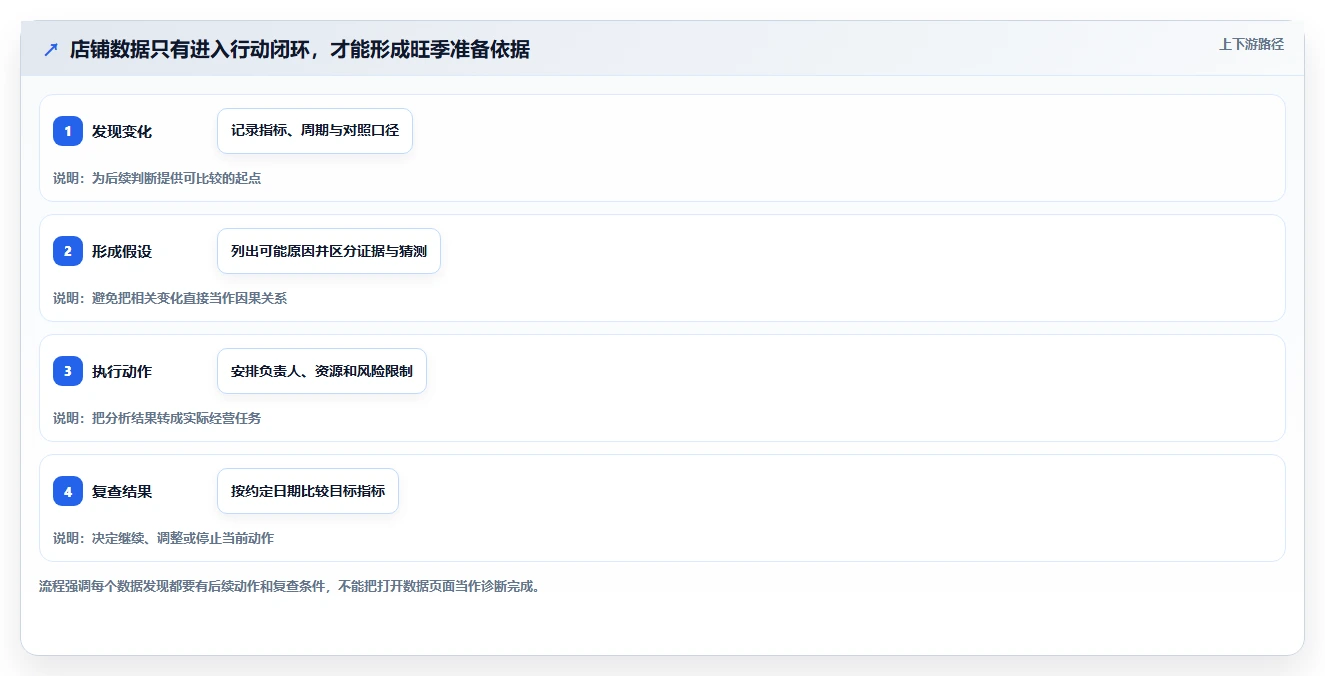Click the step 3 number badge
This screenshot has width=1325, height=676.
click(x=68, y=371)
